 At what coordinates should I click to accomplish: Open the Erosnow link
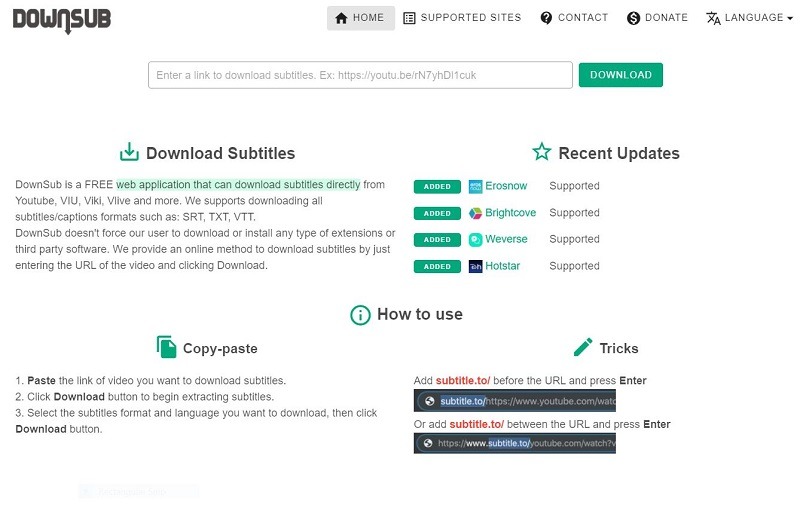(506, 186)
